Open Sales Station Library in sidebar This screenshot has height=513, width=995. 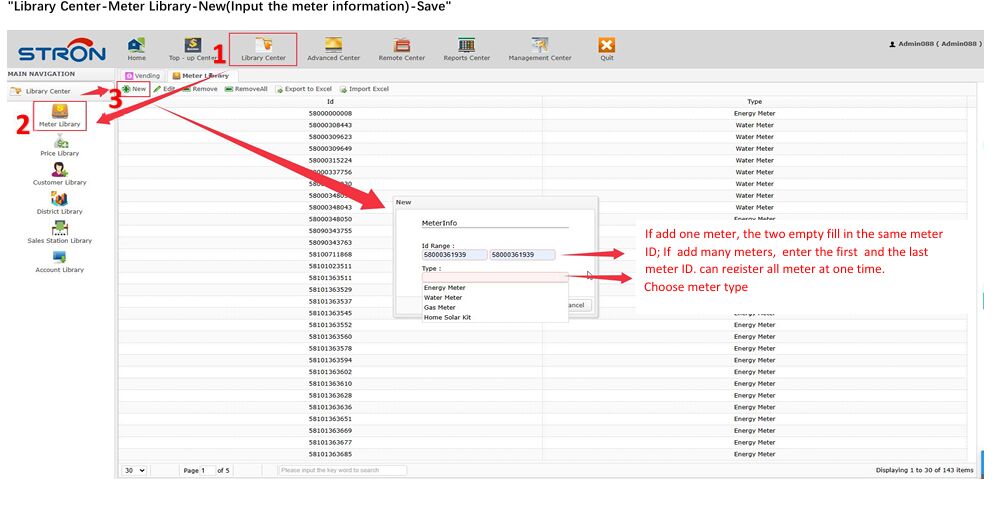60,231
